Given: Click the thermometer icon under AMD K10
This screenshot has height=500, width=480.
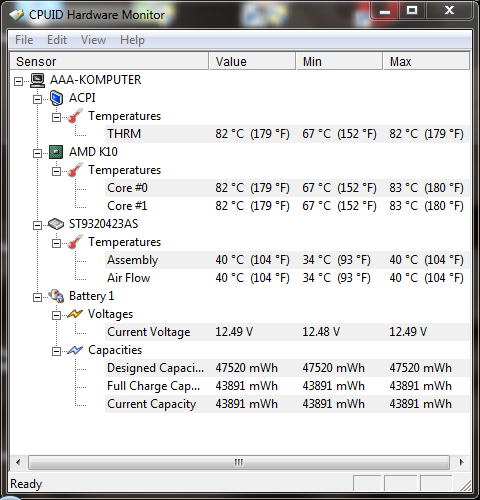Looking at the screenshot, I should tap(75, 170).
